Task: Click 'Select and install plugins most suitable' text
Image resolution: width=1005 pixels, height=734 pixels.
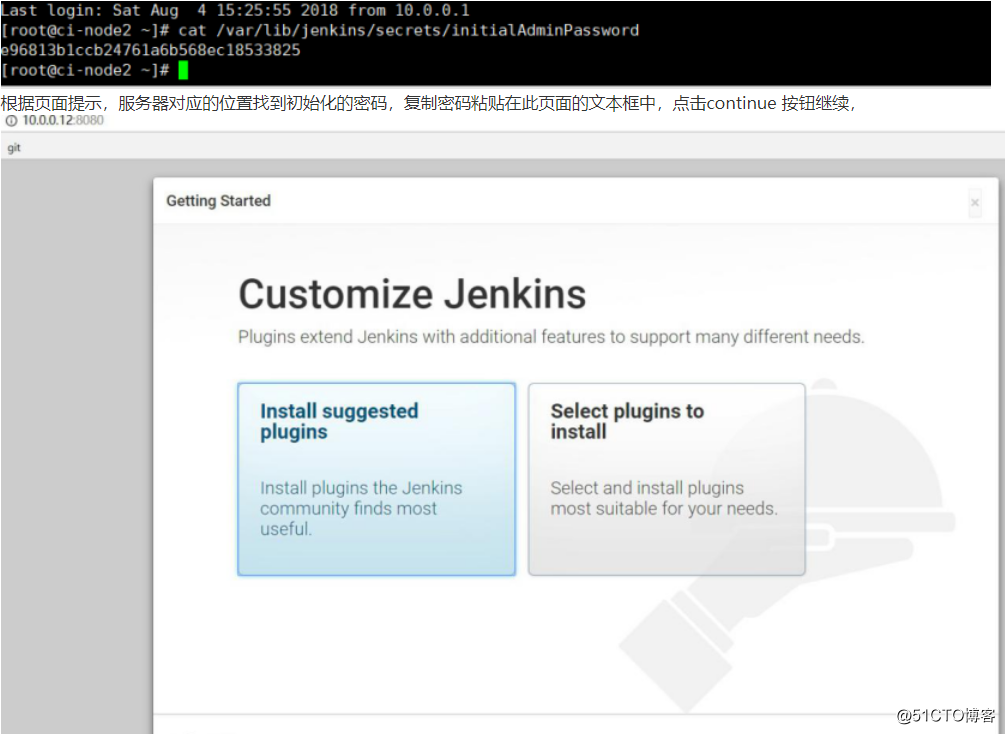Action: click(664, 498)
